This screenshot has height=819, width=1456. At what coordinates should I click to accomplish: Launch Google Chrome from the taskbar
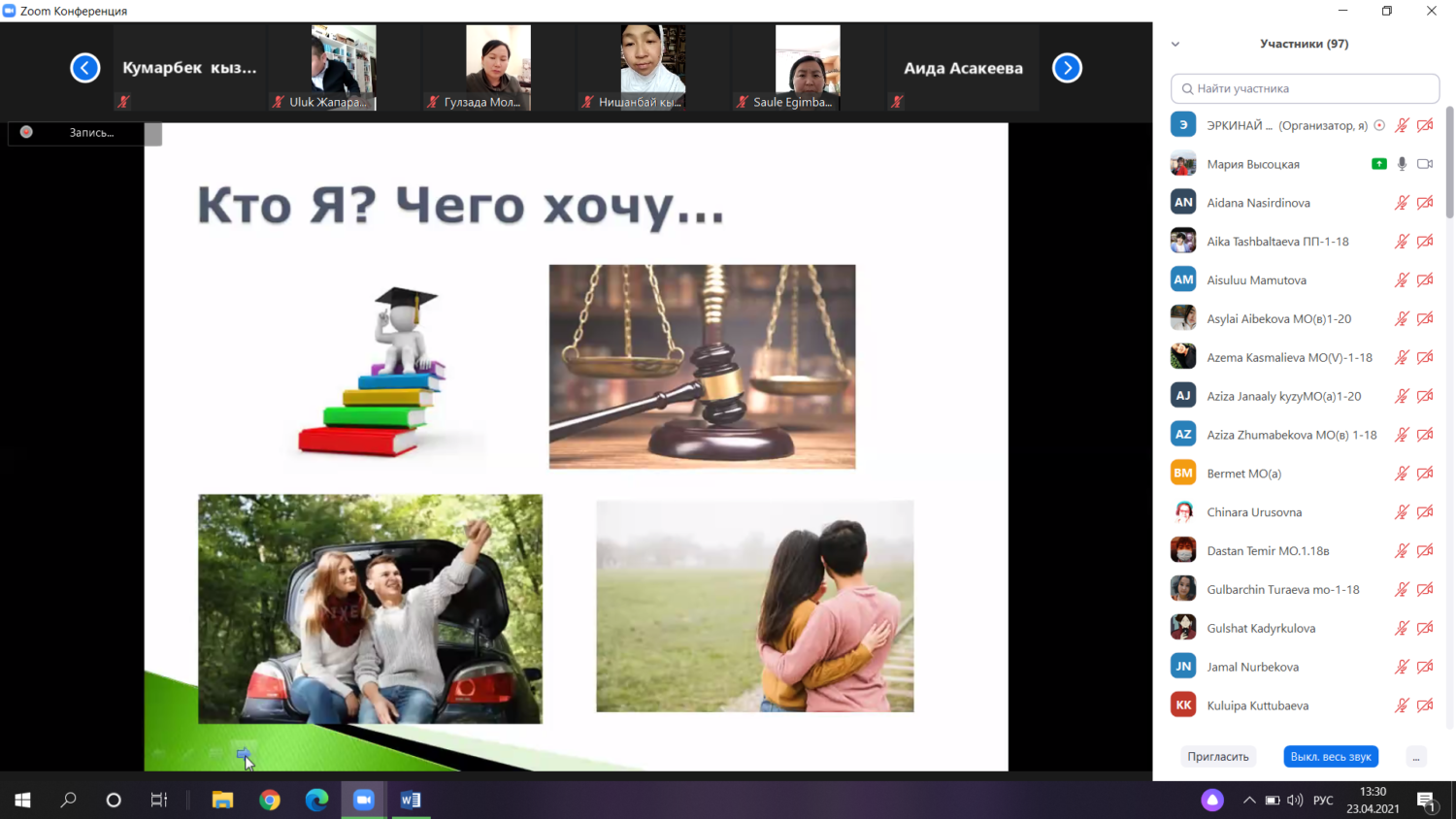coord(270,800)
